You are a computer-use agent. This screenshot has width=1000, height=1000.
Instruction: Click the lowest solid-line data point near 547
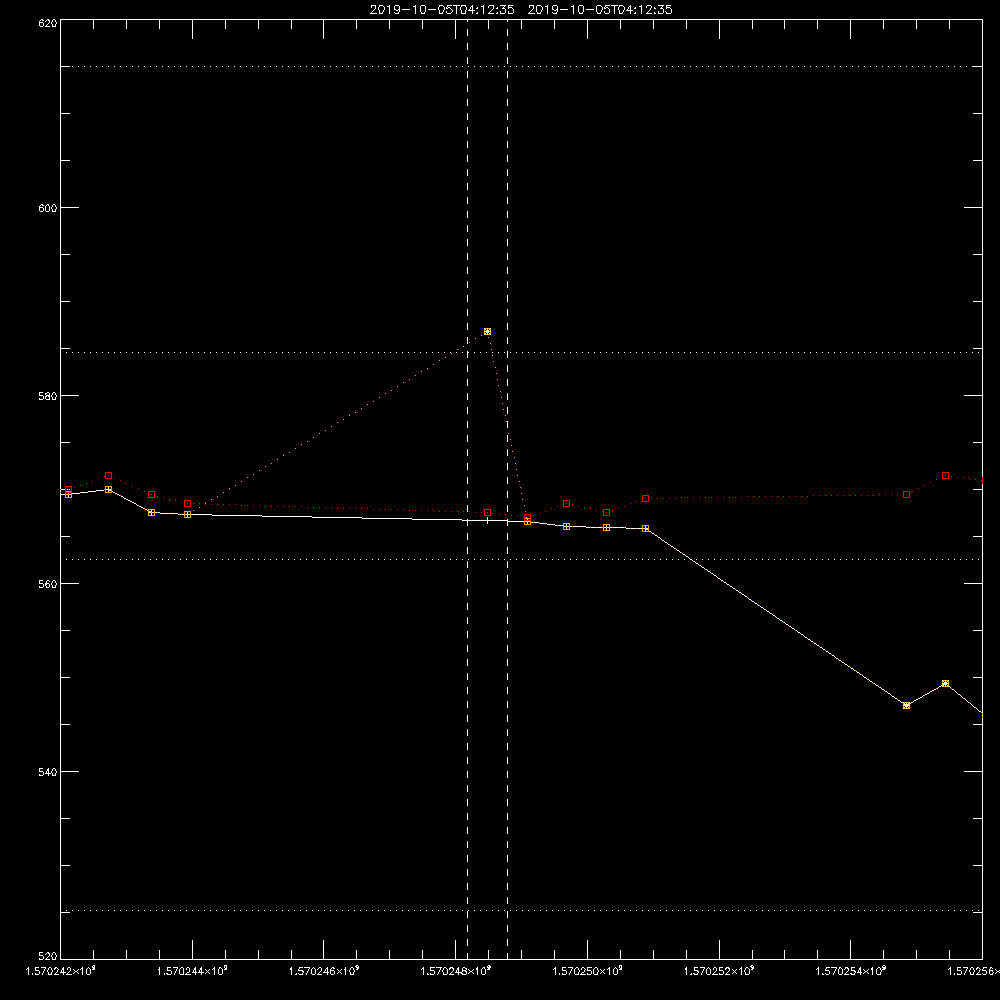tap(906, 705)
